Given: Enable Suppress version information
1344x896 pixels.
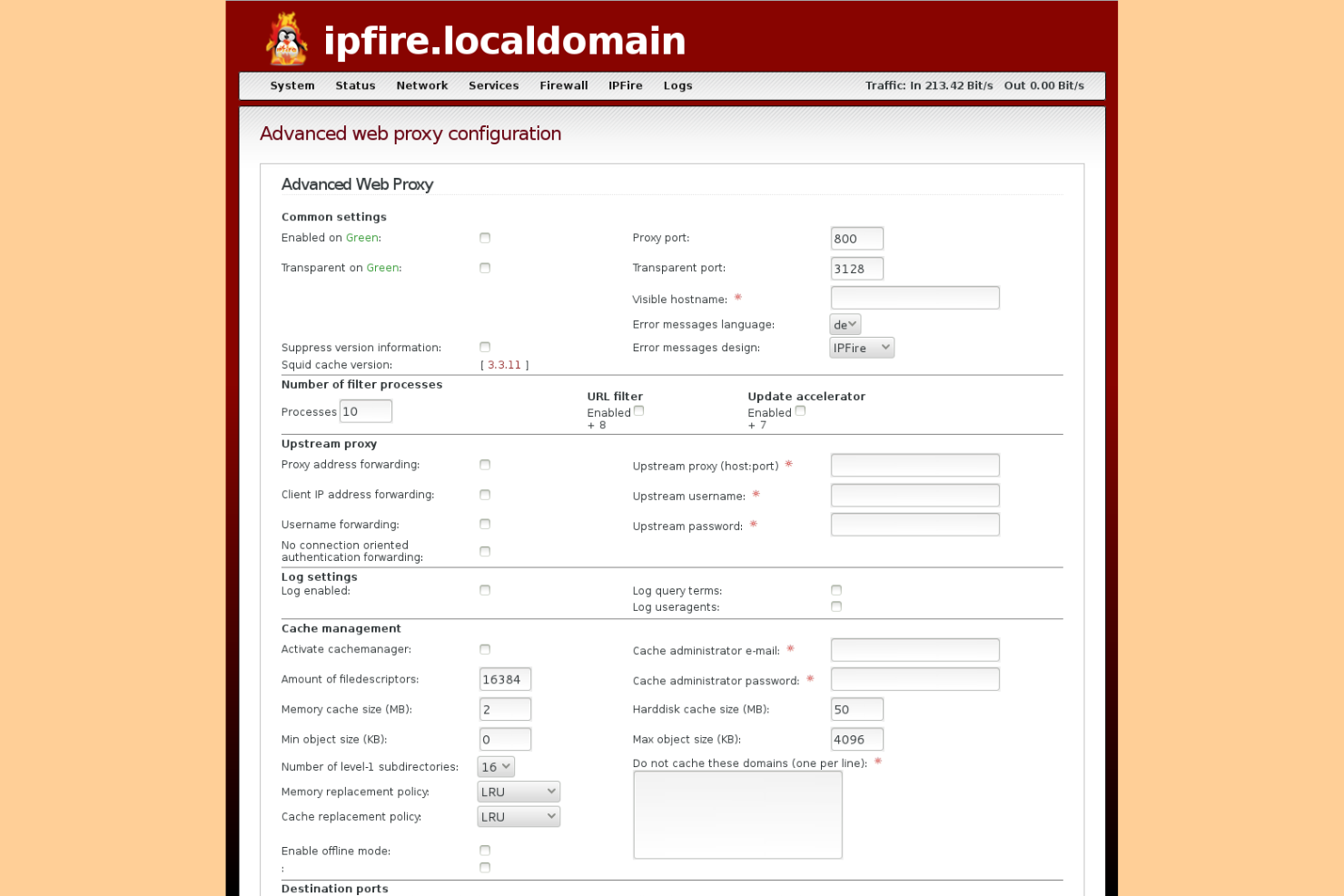Looking at the screenshot, I should (x=484, y=346).
